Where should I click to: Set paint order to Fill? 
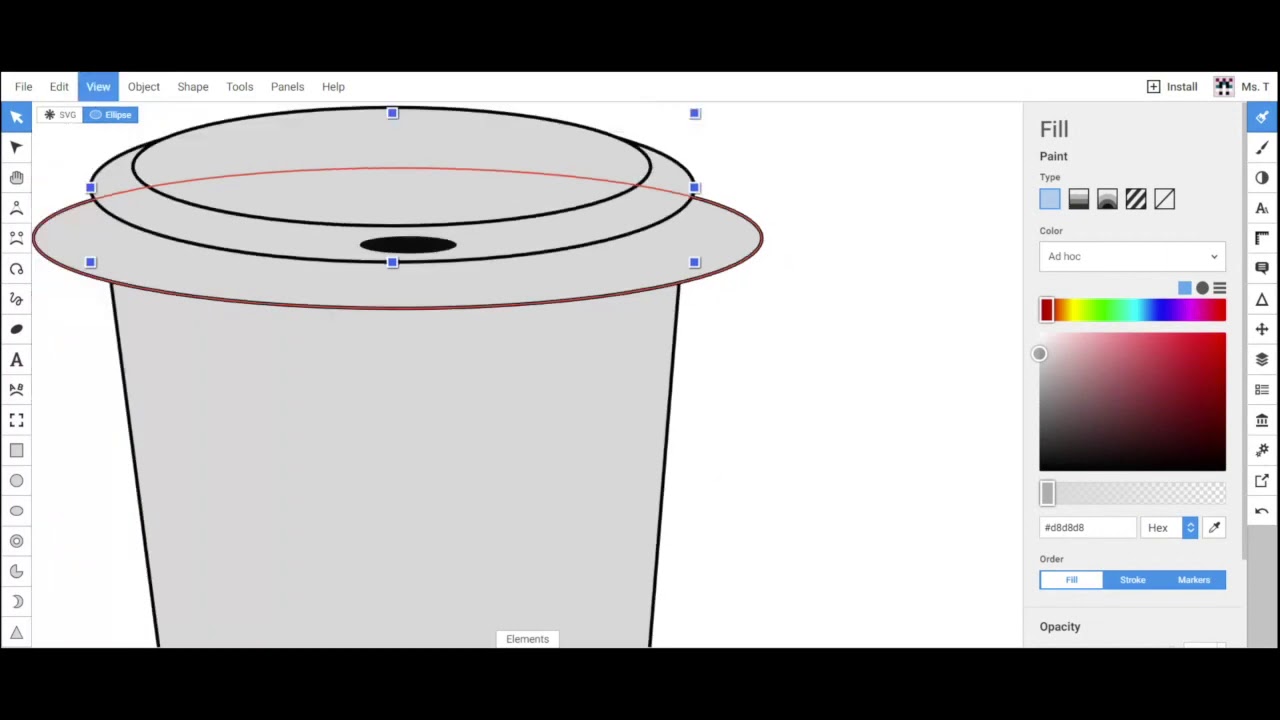tap(1071, 580)
